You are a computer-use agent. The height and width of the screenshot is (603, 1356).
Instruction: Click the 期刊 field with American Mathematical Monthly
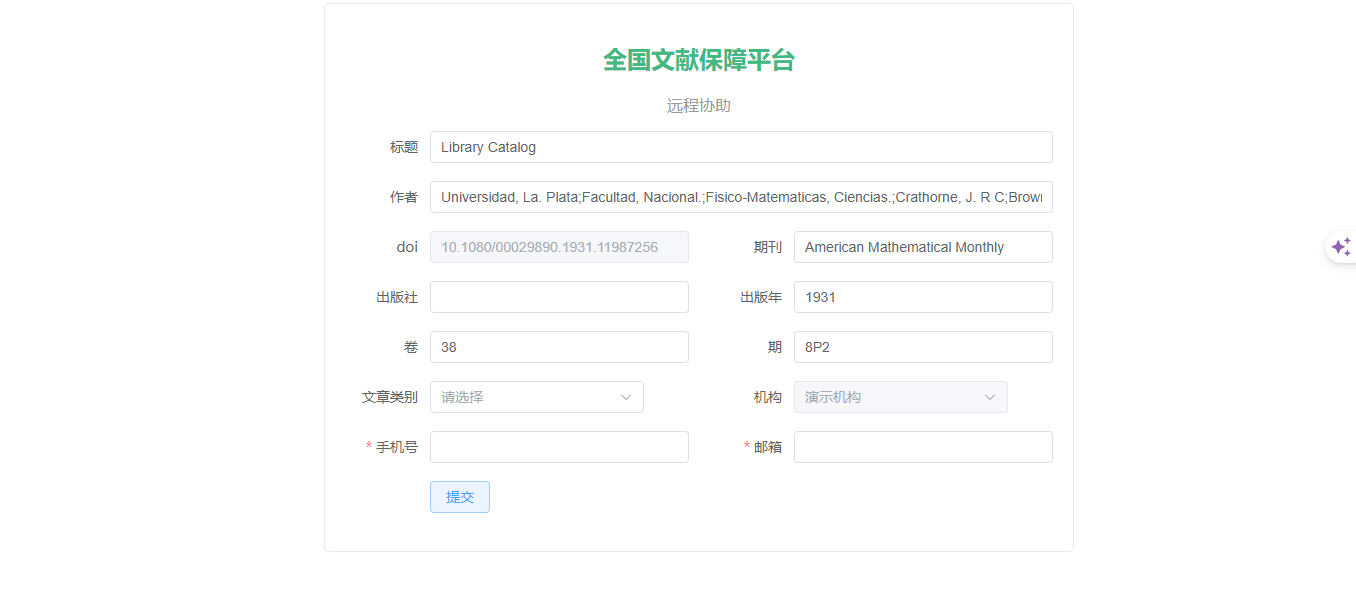coord(922,247)
